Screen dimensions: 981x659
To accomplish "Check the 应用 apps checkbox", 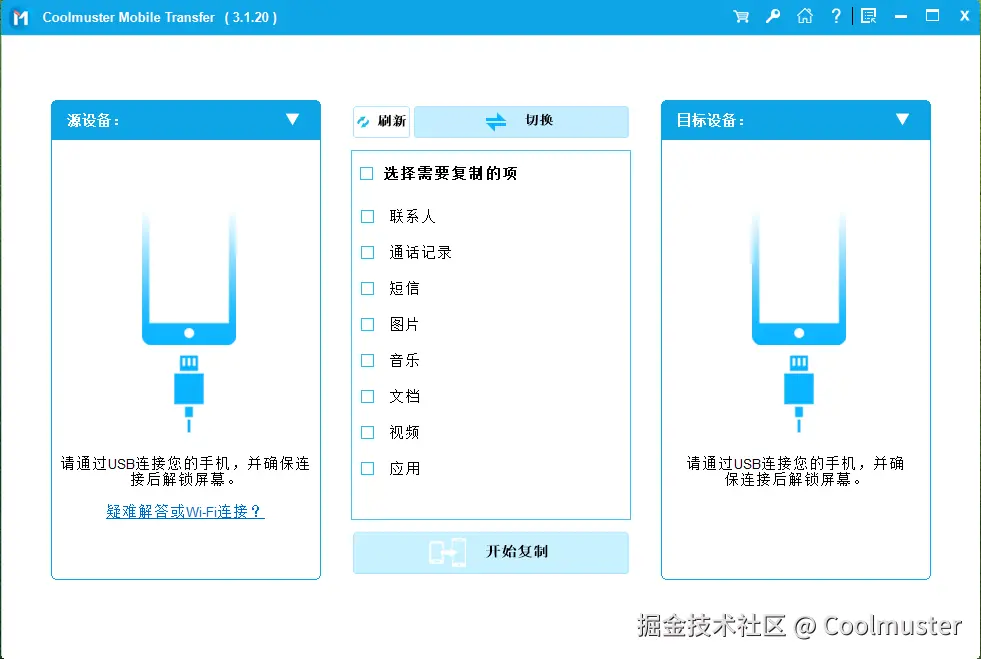I will click(367, 468).
